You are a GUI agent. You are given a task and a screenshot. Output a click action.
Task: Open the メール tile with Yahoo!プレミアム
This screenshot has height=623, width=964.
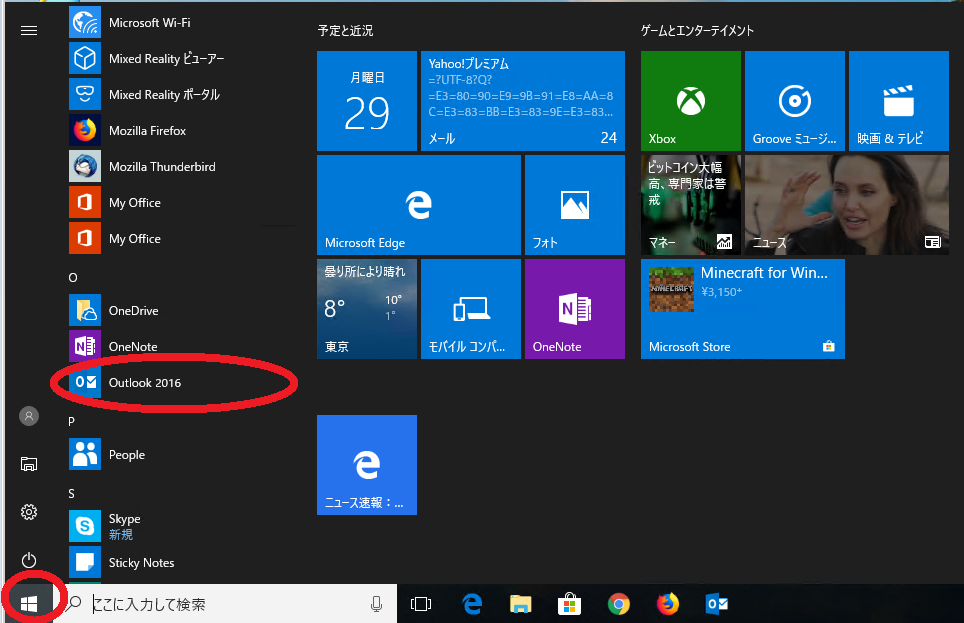pyautogui.click(x=523, y=101)
